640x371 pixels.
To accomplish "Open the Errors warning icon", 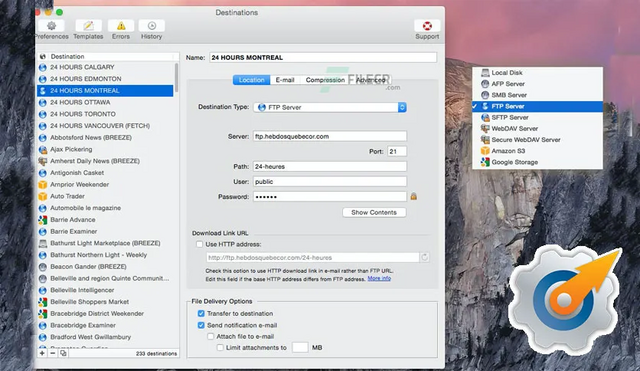I will pyautogui.click(x=121, y=26).
